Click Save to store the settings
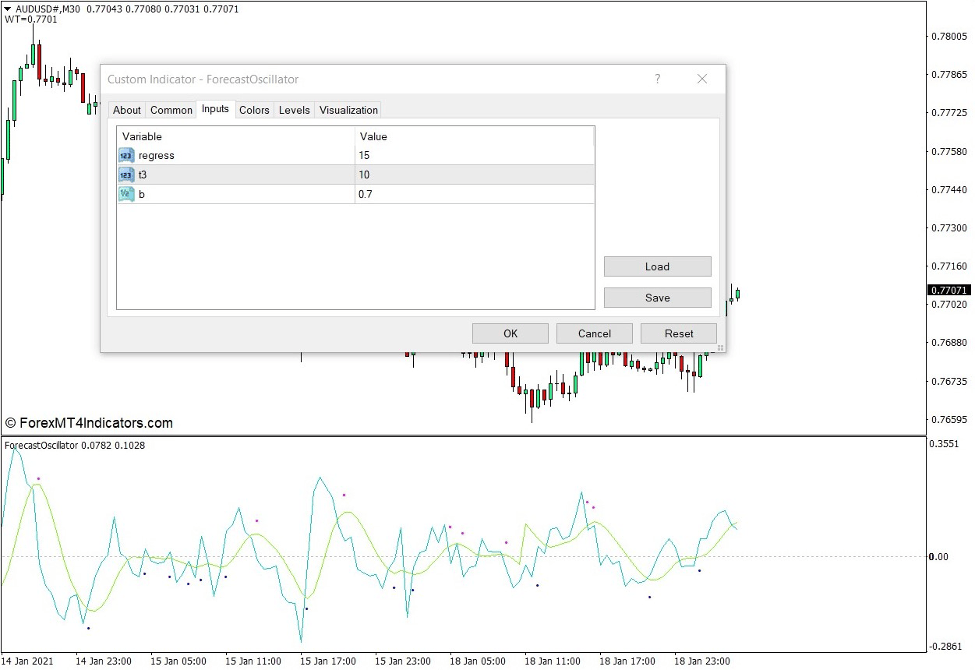Image resolution: width=977 pixels, height=670 pixels. [657, 297]
